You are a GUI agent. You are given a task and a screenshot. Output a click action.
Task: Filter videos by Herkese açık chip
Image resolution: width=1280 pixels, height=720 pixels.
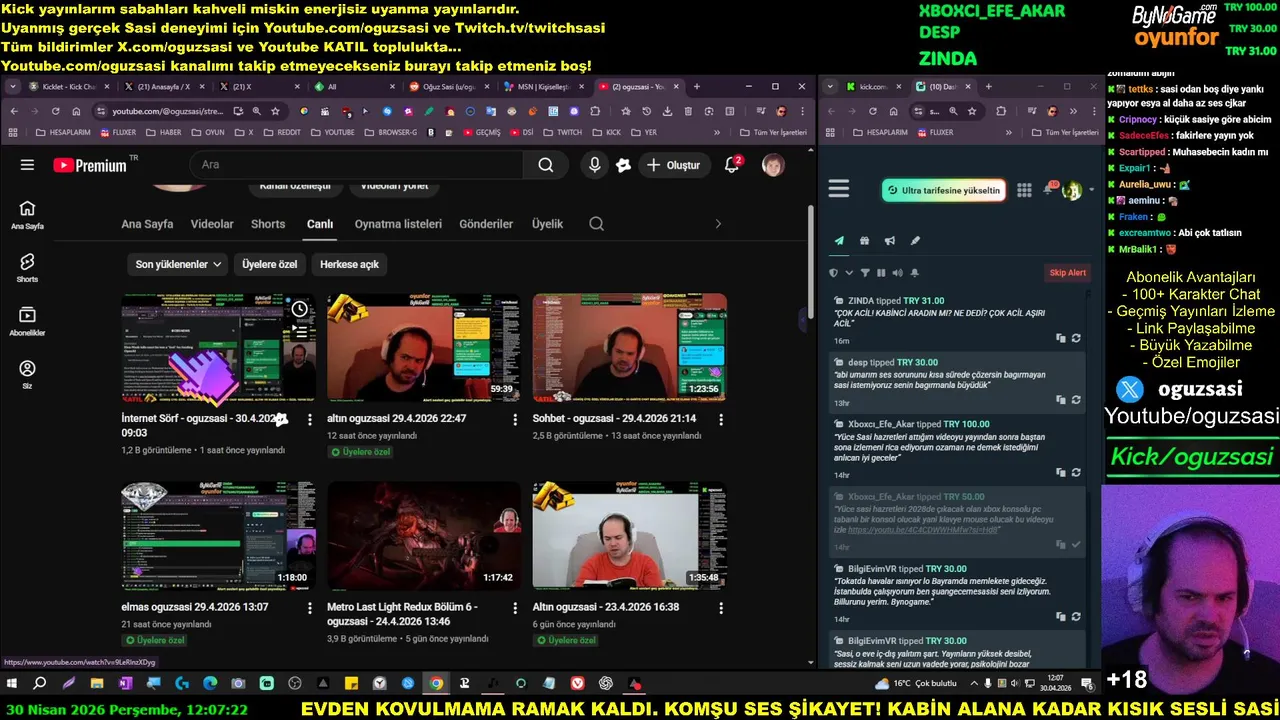click(x=349, y=264)
